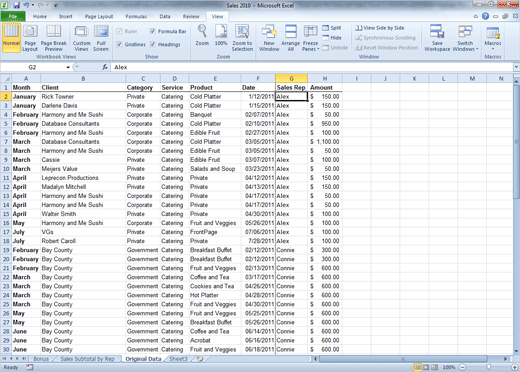
Task: Switch to the Bonus sheet tab
Action: pos(41,359)
